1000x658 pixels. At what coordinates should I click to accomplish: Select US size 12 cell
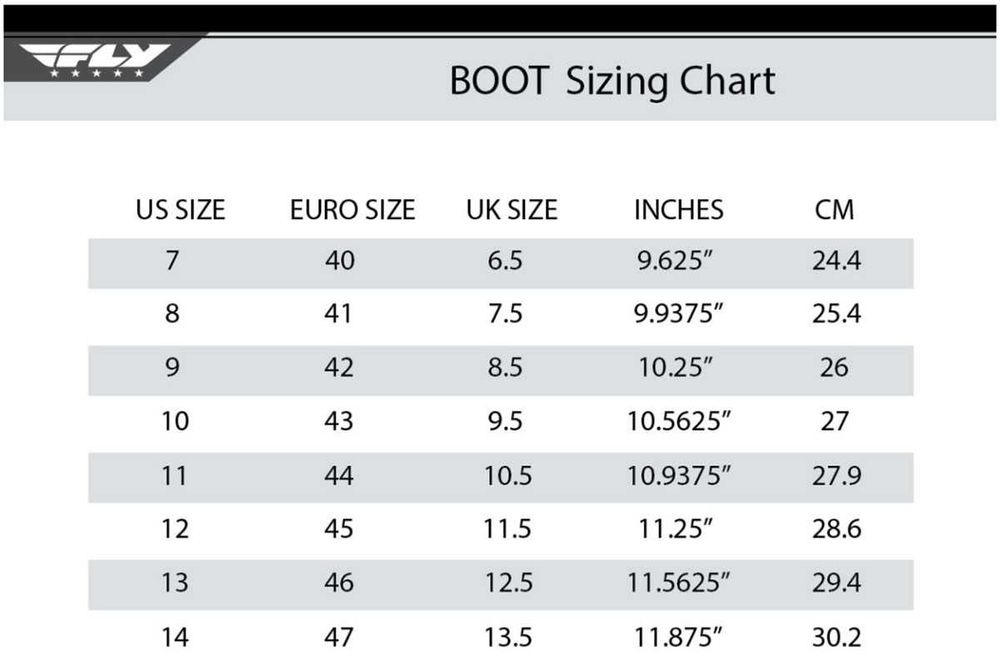point(175,529)
